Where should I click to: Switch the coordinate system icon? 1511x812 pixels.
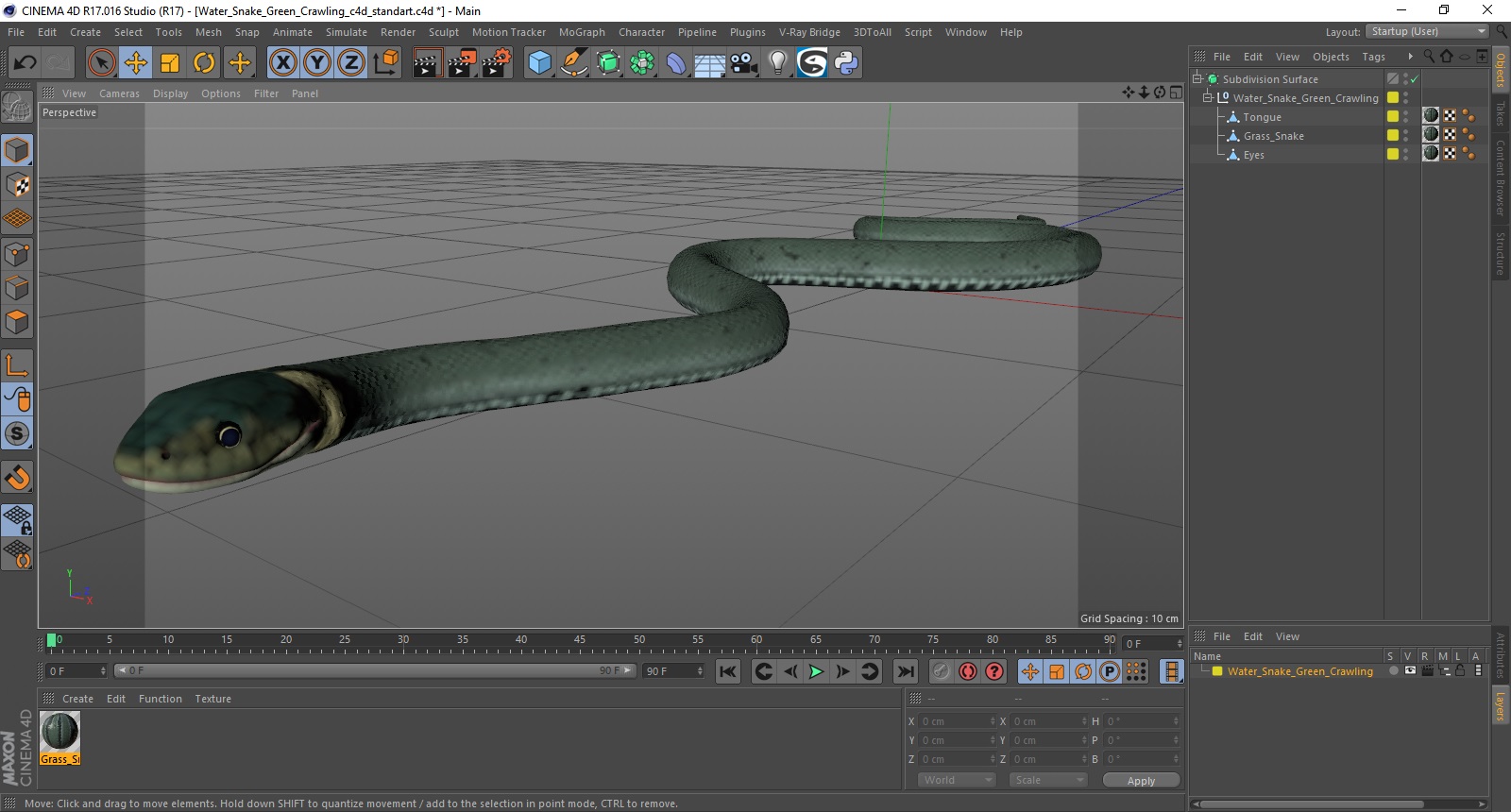point(385,63)
